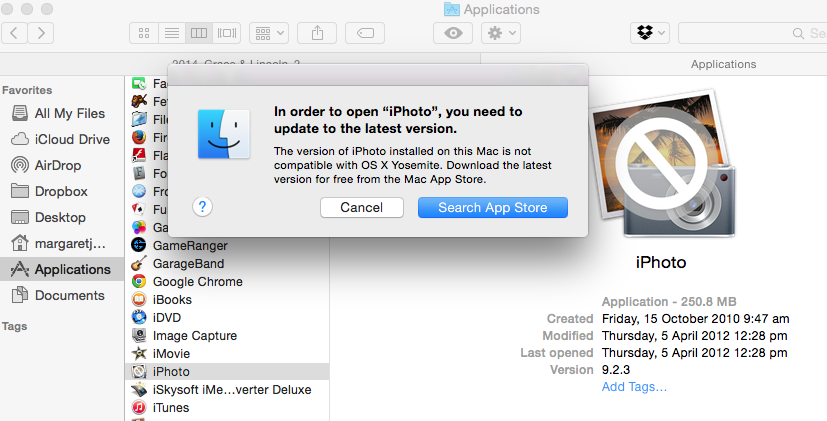827x421 pixels.
Task: Select Image Capture in the list
Action: 227,336
